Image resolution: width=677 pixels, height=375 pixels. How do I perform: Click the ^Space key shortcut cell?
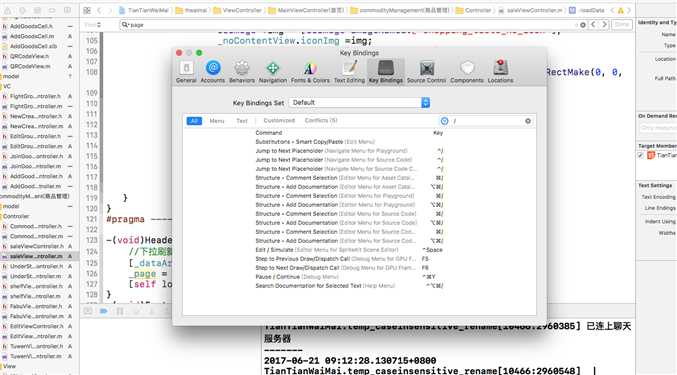(x=432, y=250)
